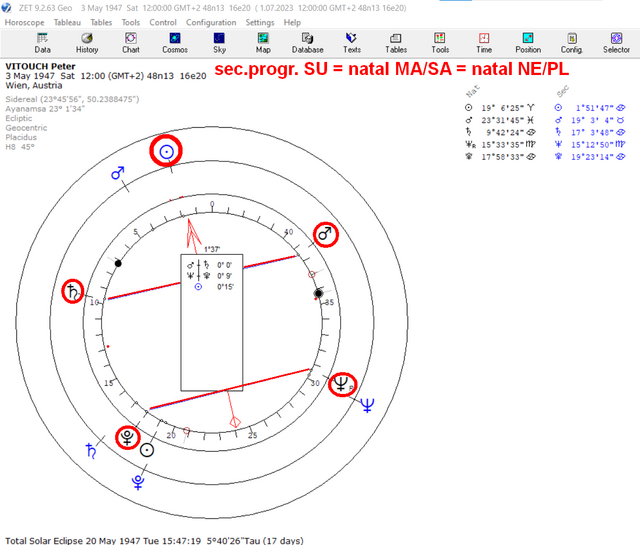The image size is (640, 545).
Task: Open the Tables toolbar icon
Action: click(396, 43)
